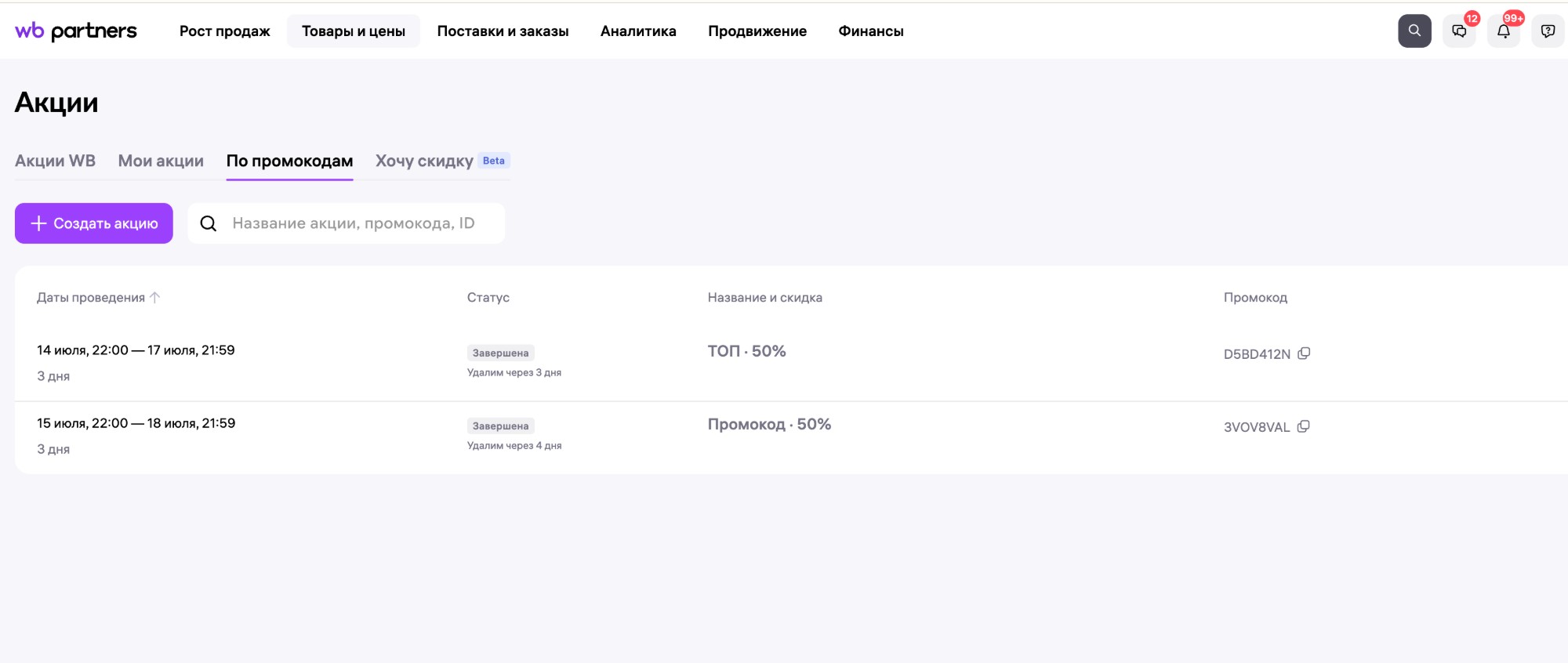Click the Статус column header
Viewport: 1568px width, 663px height.
point(488,298)
